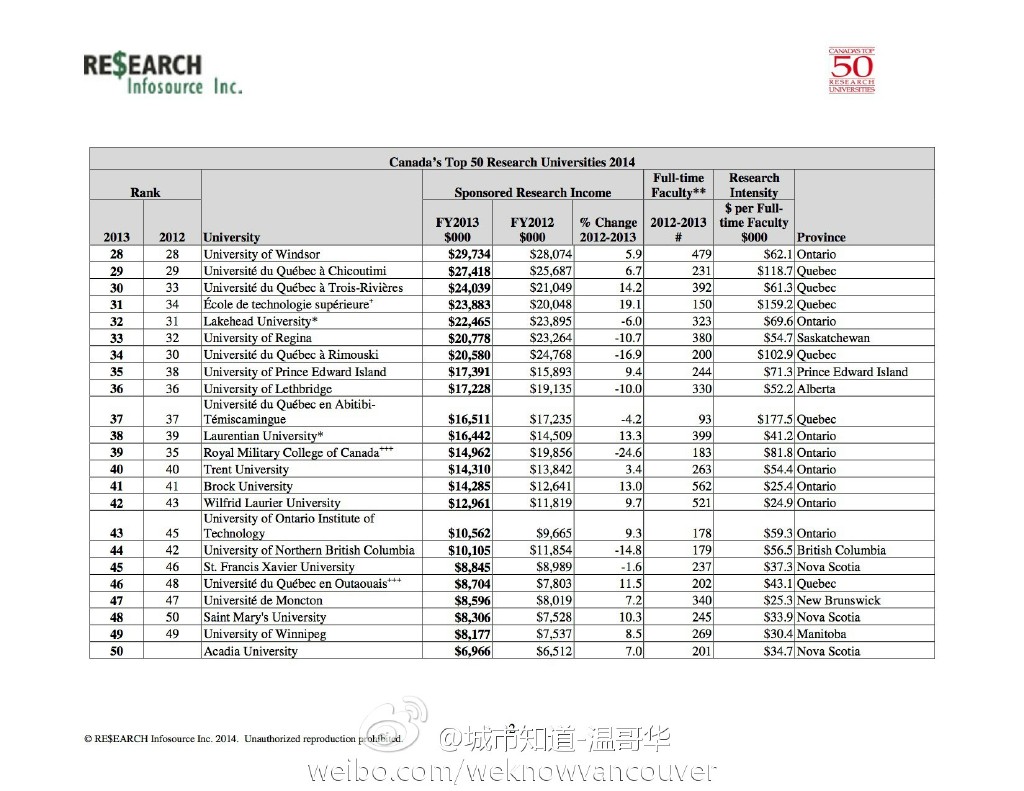Click St. Francis Xavier University

point(279,567)
